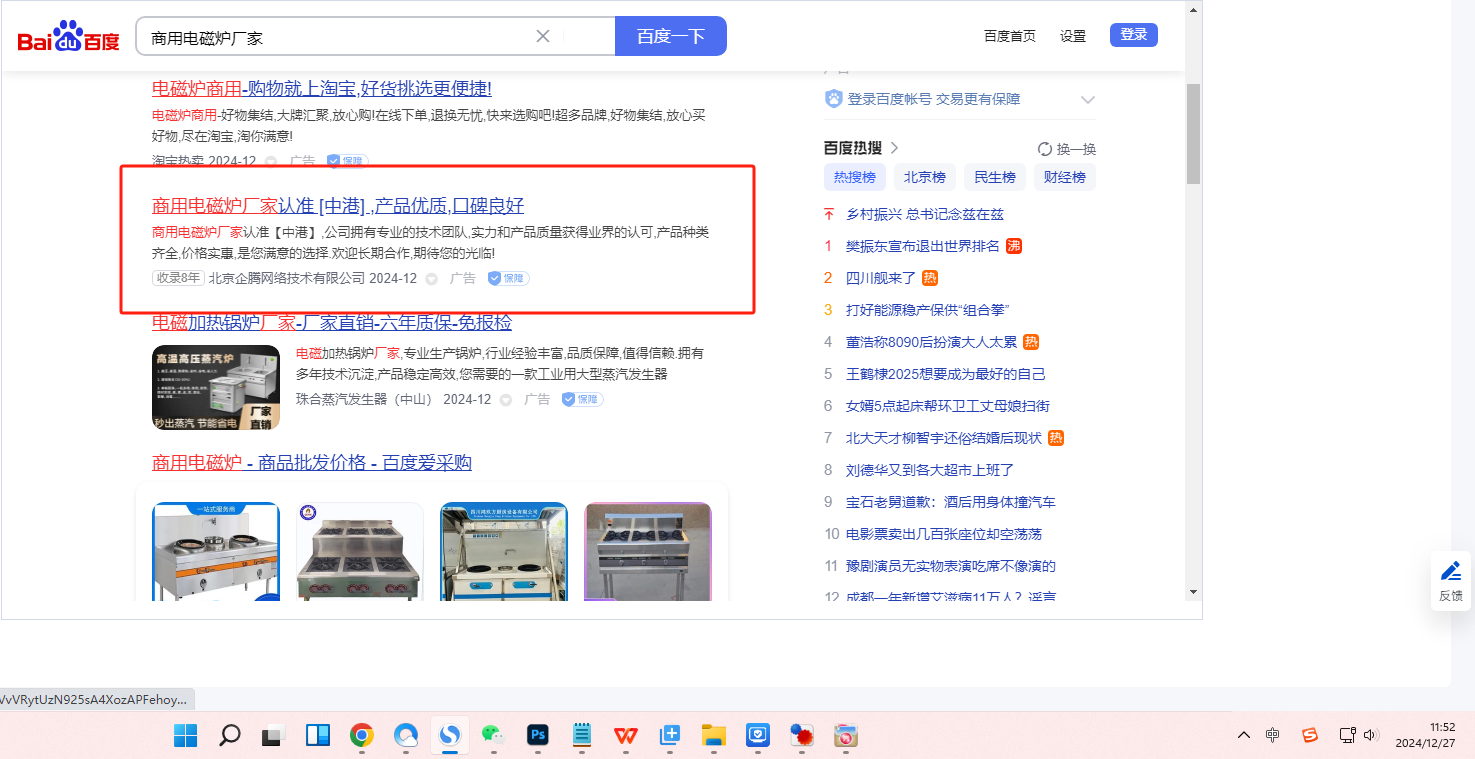Open hot search 豫剧演员无实物表演吃席不像演的

pyautogui.click(x=951, y=566)
